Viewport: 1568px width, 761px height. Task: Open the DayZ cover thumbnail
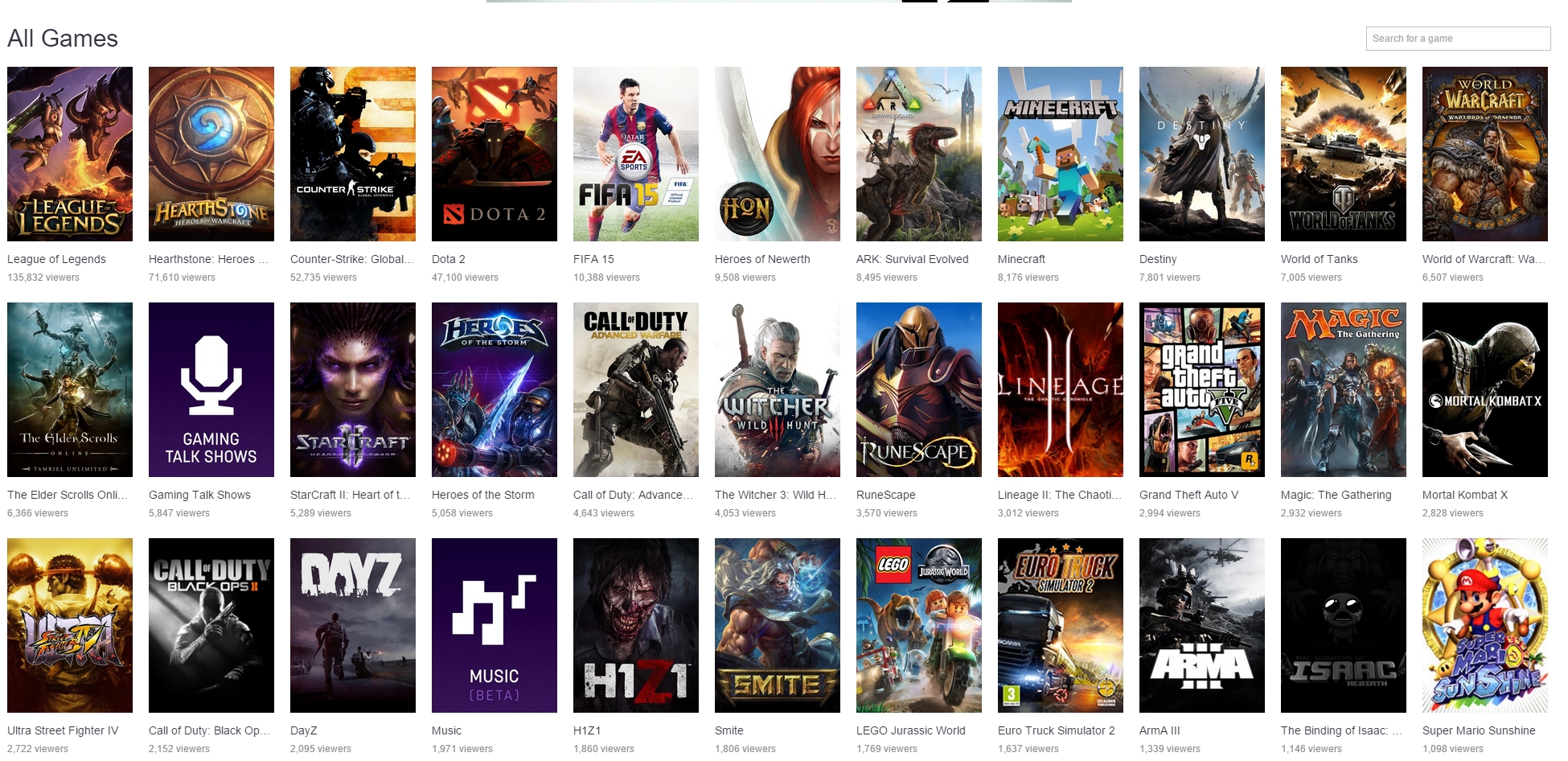tap(353, 625)
